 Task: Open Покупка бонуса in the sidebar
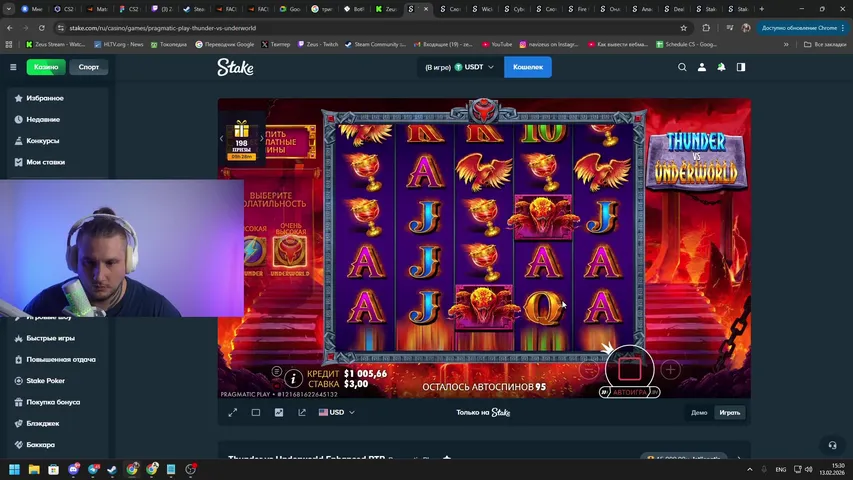(54, 402)
